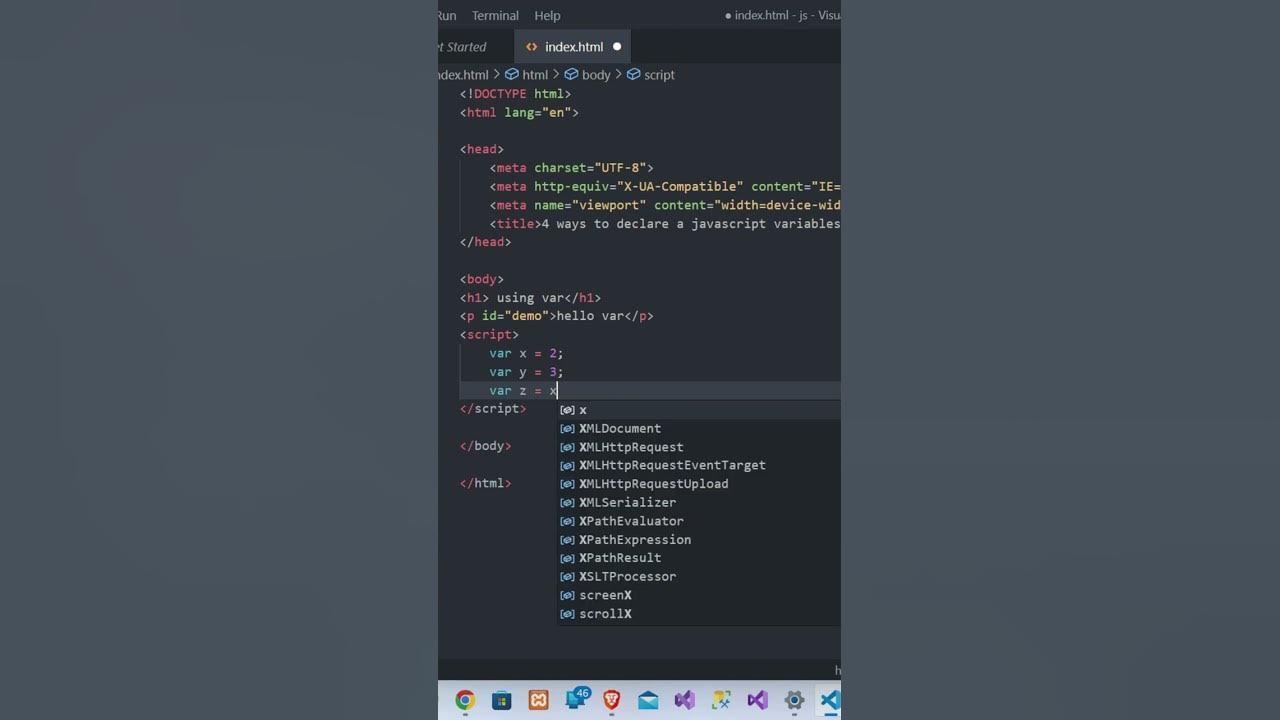Click the 'var z = x' line
This screenshot has height=720, width=1280.
[x=523, y=391]
